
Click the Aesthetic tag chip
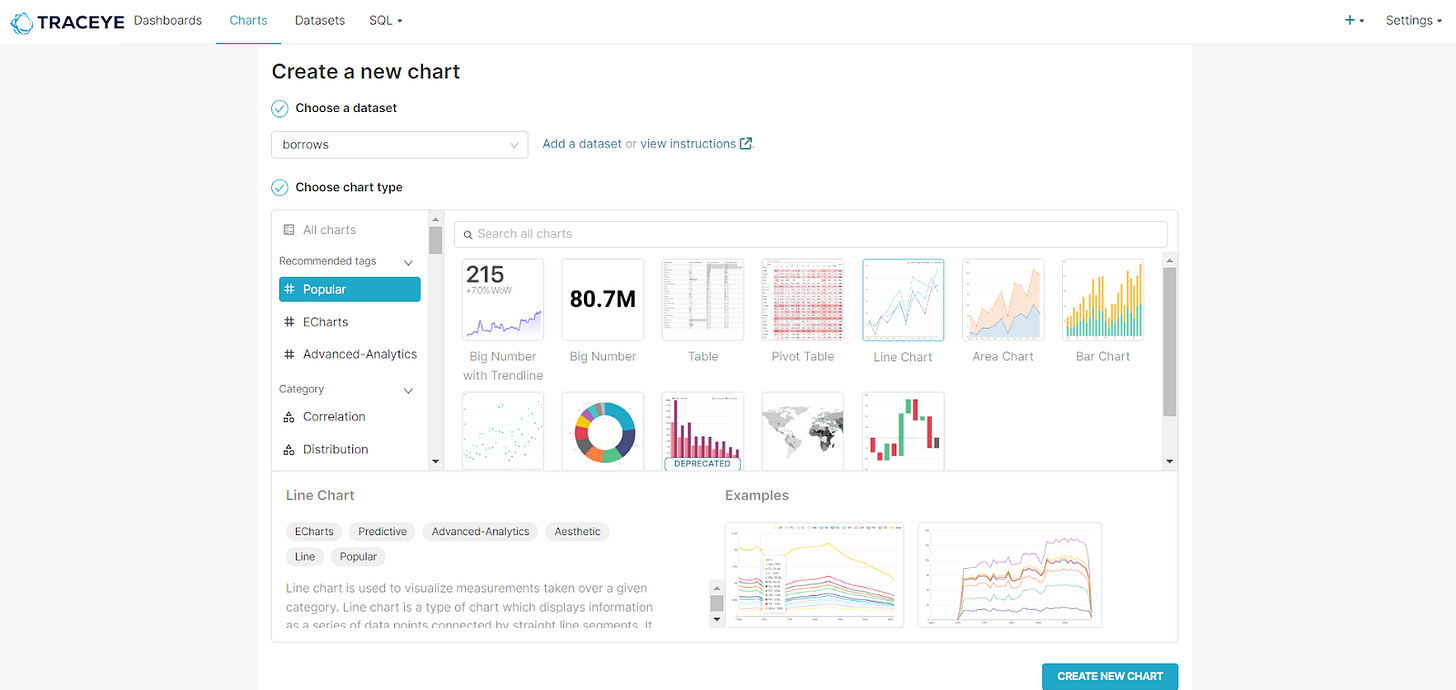578,532
